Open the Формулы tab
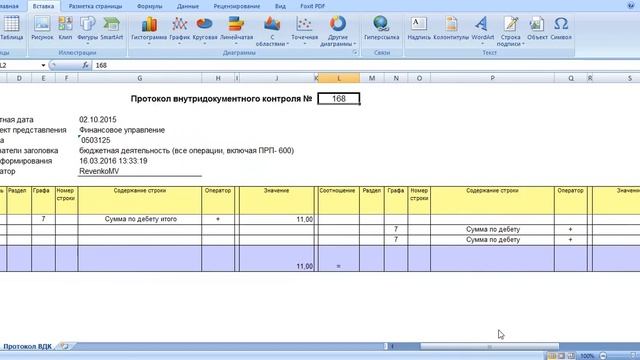The width and height of the screenshot is (640, 360). [149, 6]
